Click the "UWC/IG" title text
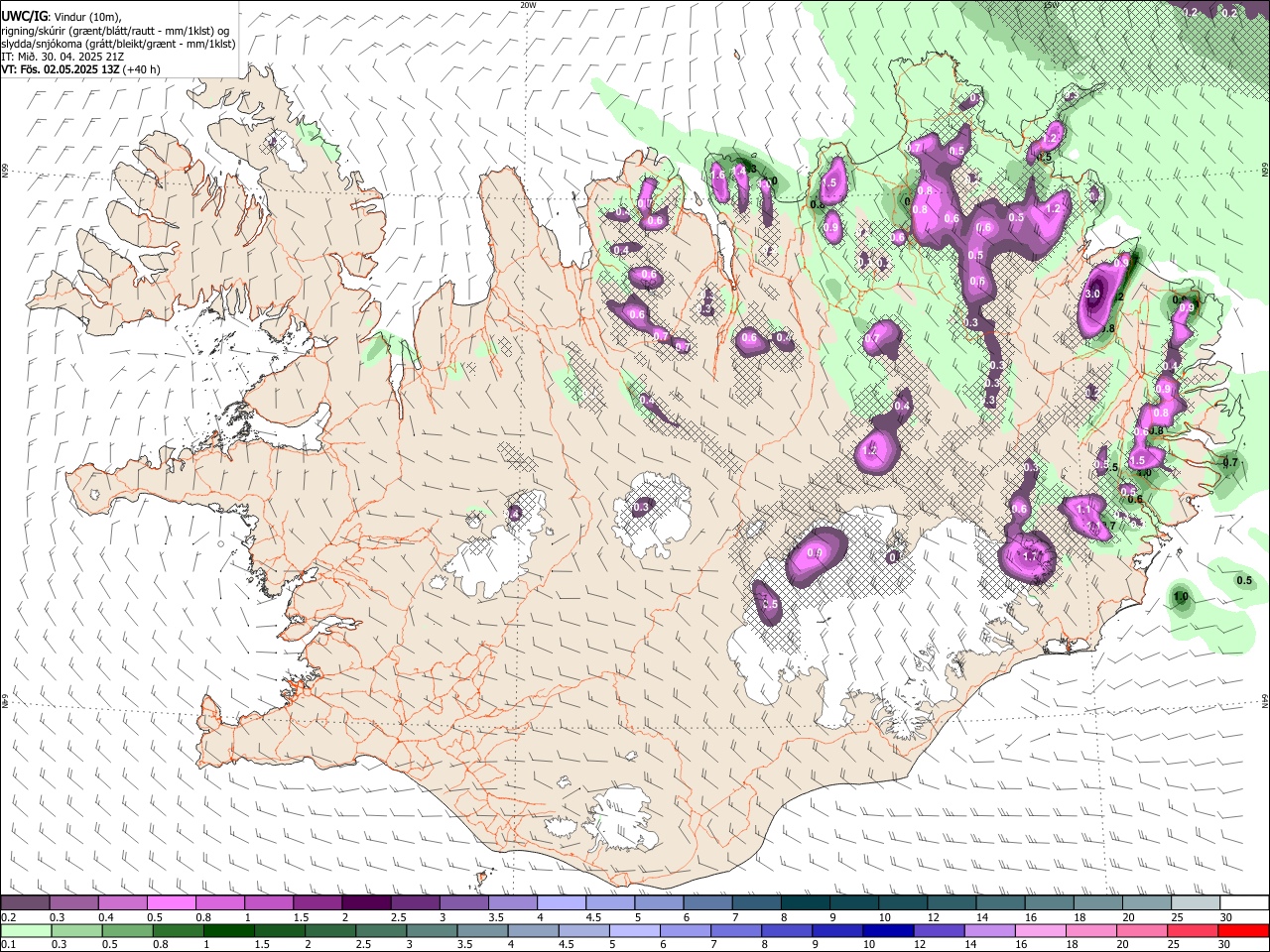This screenshot has height=952, width=1270. tap(24, 17)
